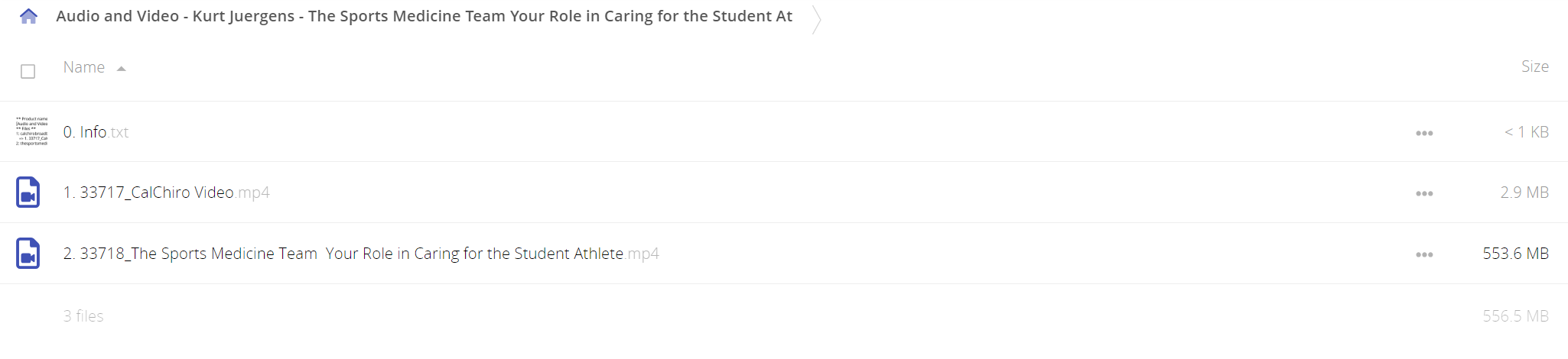Click the 3 files summary text
Screen dimensions: 1568x359
tap(83, 316)
